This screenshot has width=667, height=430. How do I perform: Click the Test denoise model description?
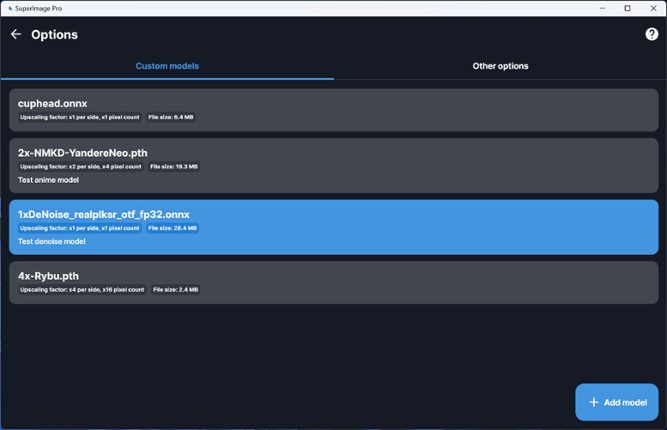(x=52, y=241)
